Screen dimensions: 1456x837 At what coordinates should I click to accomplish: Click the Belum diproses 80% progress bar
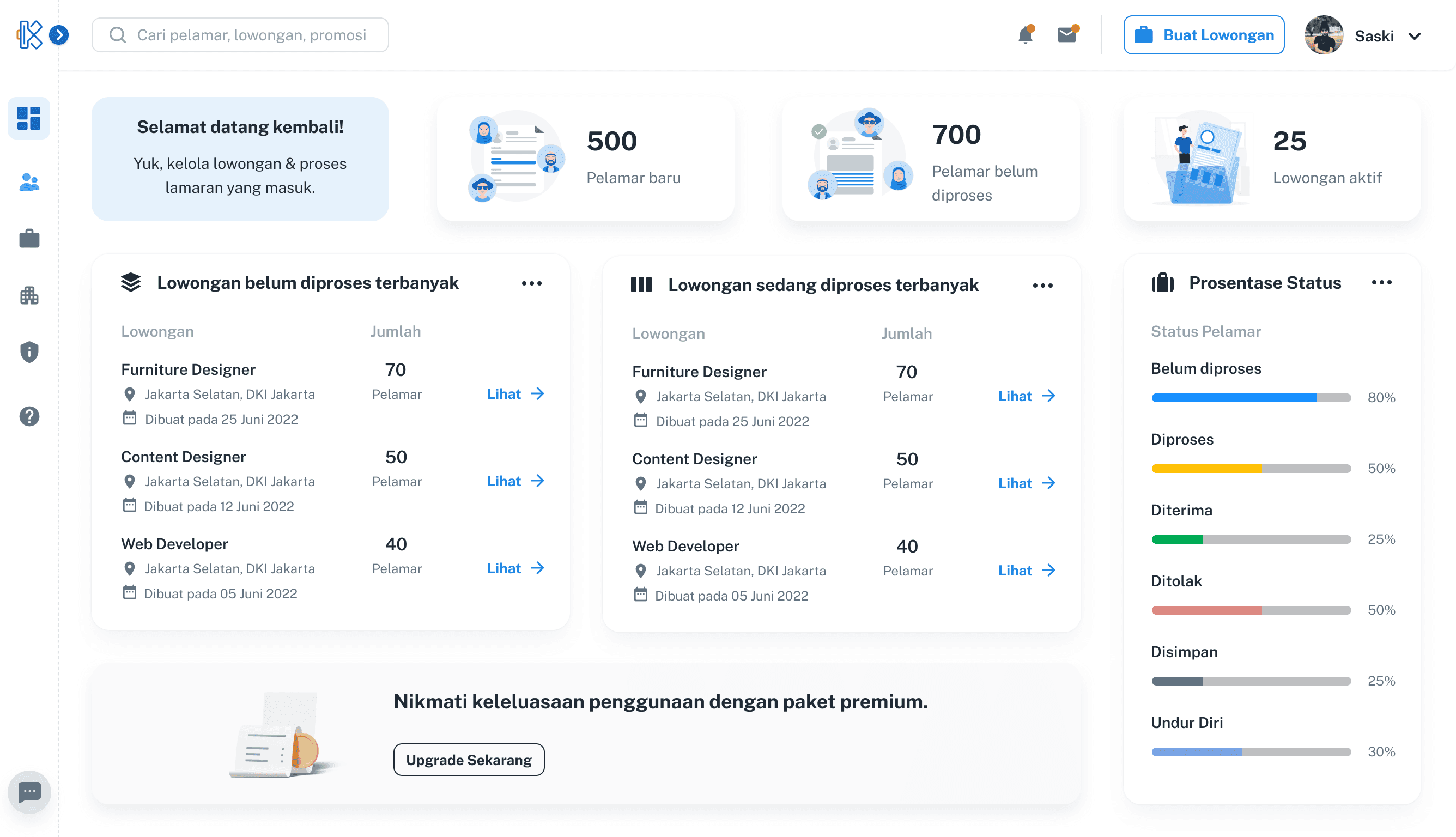pos(1251,398)
